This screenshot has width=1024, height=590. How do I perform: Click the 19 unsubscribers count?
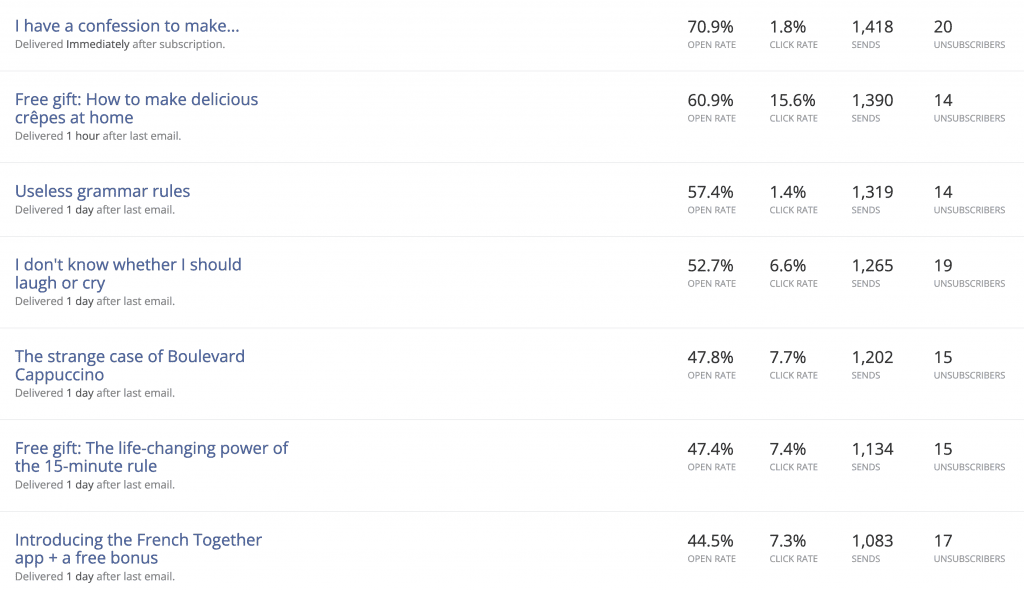pyautogui.click(x=943, y=266)
